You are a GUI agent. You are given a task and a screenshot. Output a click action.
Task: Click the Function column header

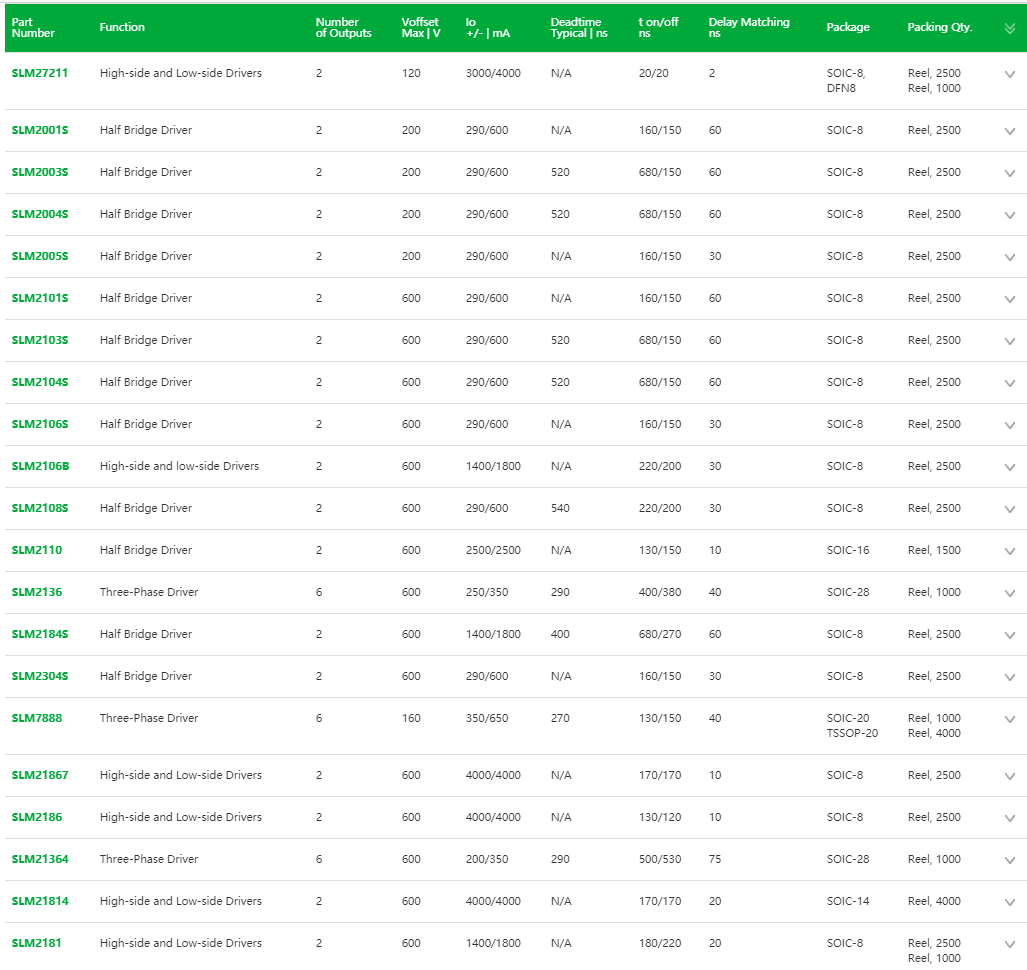122,27
